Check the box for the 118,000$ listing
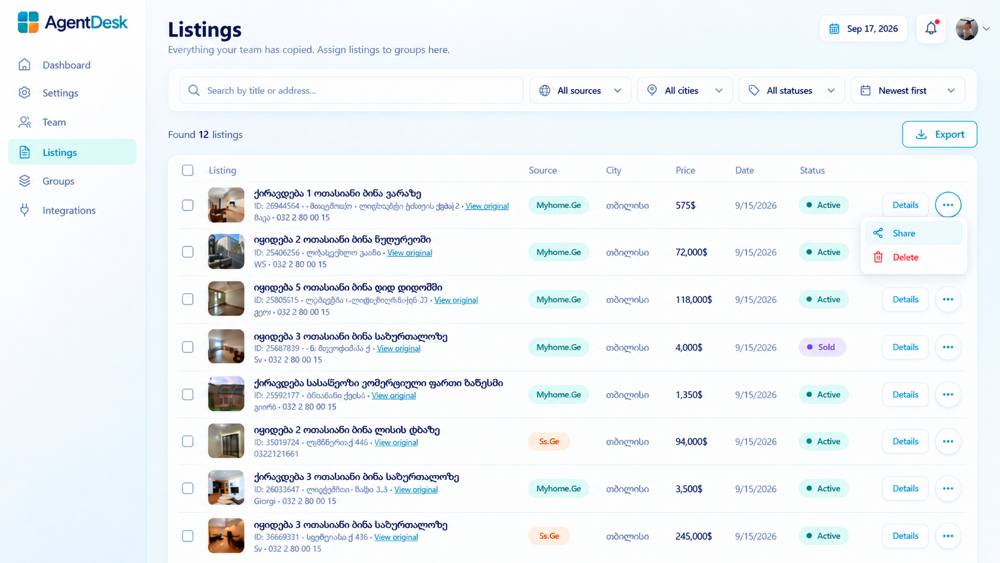Screen dimensions: 1000x563 pos(188,299)
